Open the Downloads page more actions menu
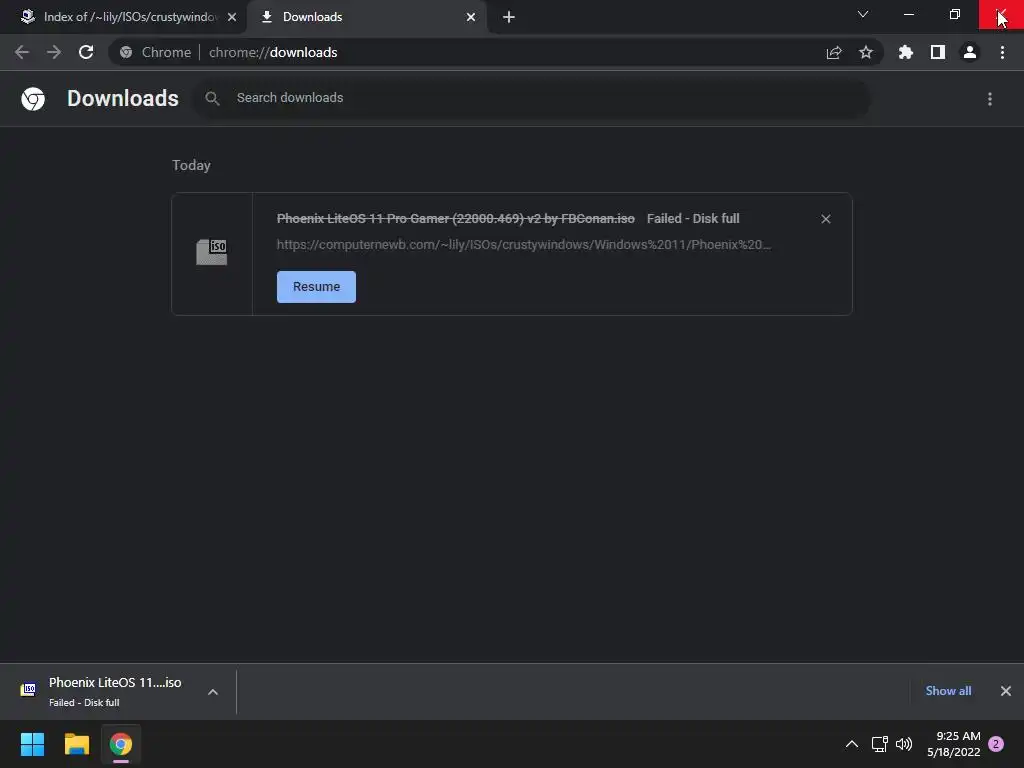 [x=990, y=99]
